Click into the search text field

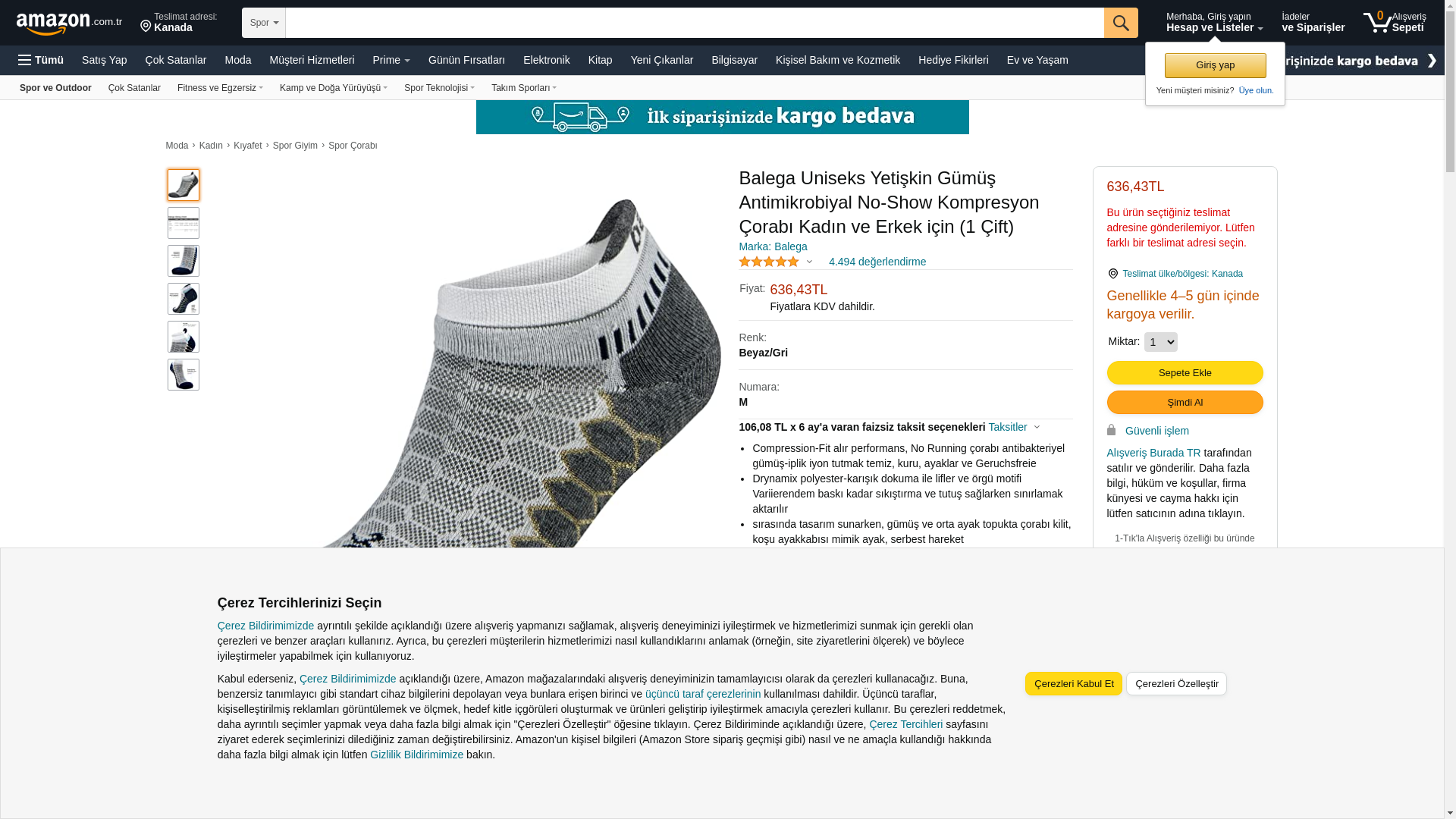click(x=695, y=23)
